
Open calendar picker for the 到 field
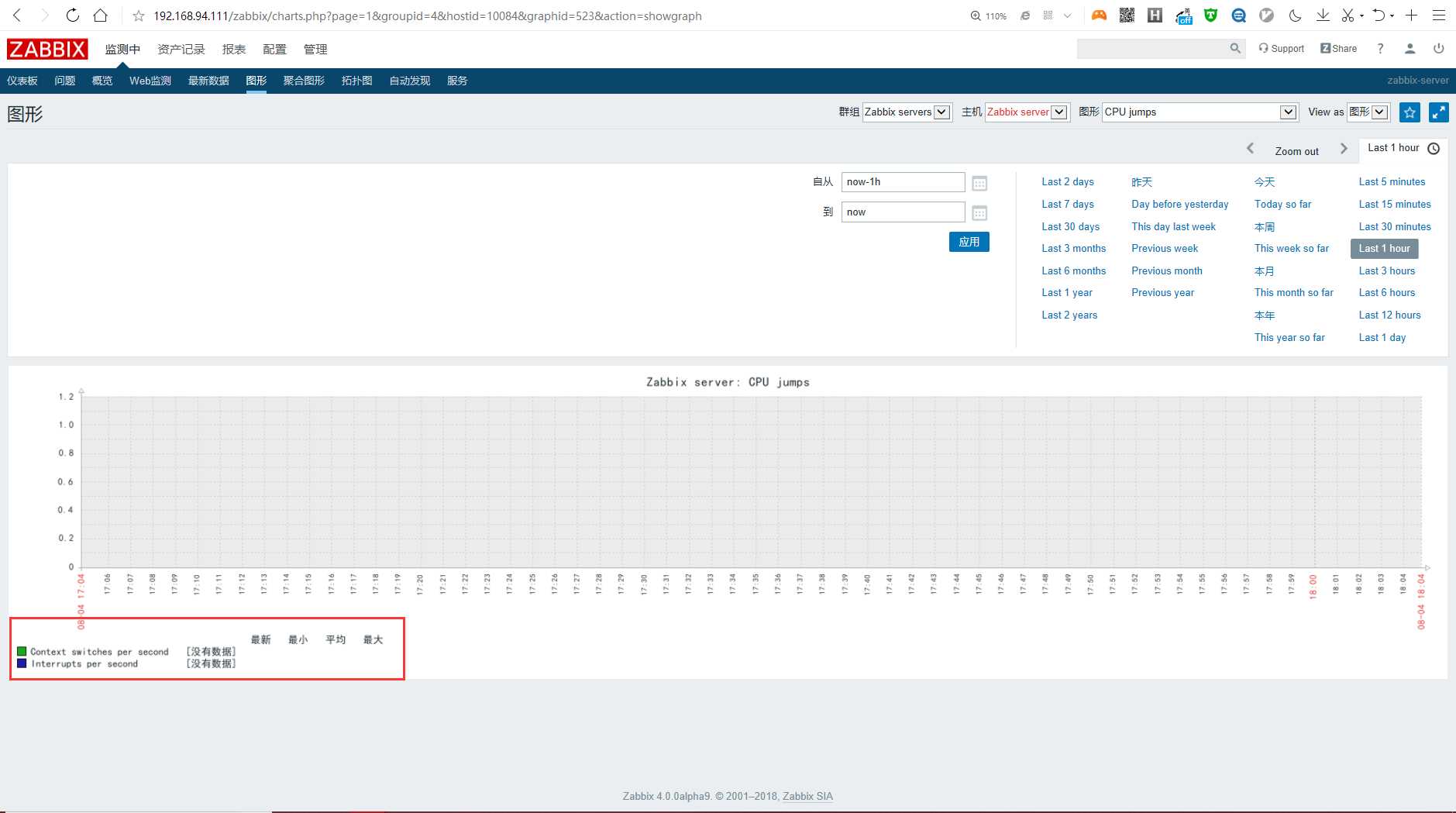[979, 213]
